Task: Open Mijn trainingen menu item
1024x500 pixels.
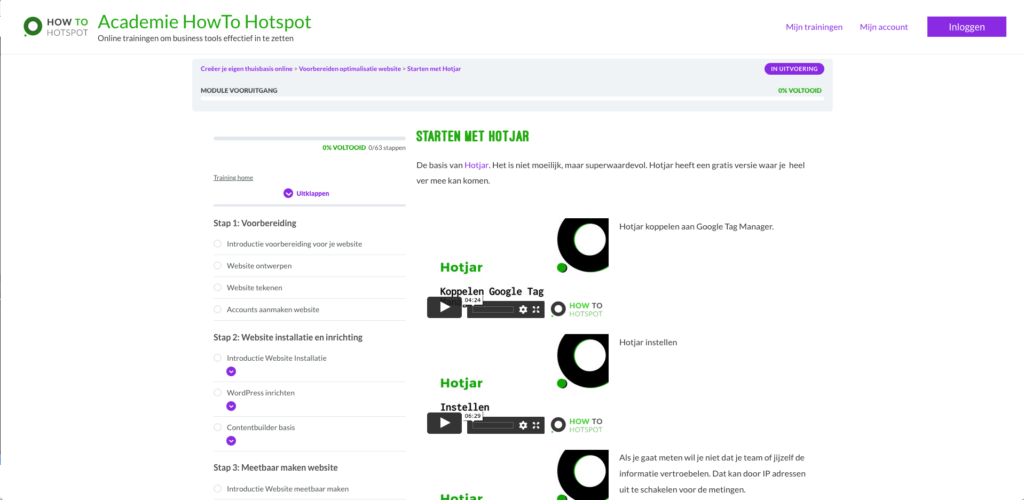Action: pyautogui.click(x=814, y=27)
